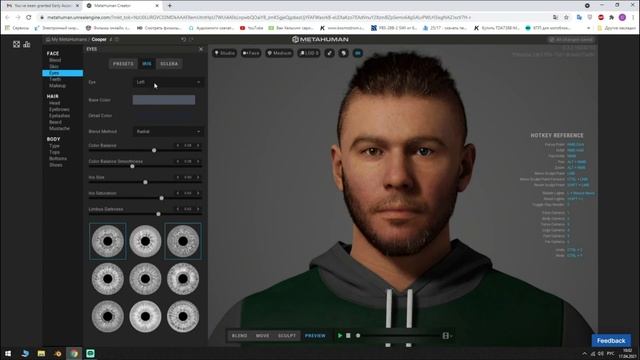Reload the browser page
The height and width of the screenshot is (360, 640).
(x=29, y=17)
